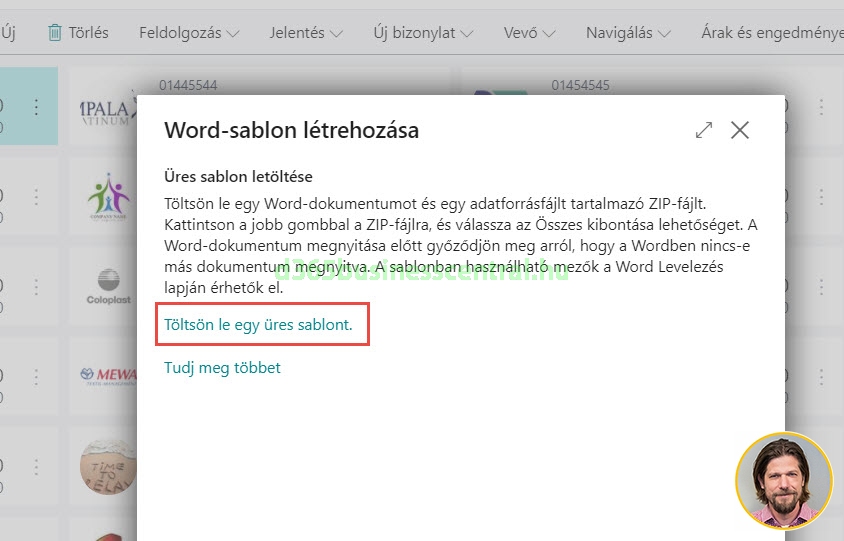Viewport: 844px width, 541px height.
Task: Click the Törlés trash icon
Action: click(x=55, y=33)
